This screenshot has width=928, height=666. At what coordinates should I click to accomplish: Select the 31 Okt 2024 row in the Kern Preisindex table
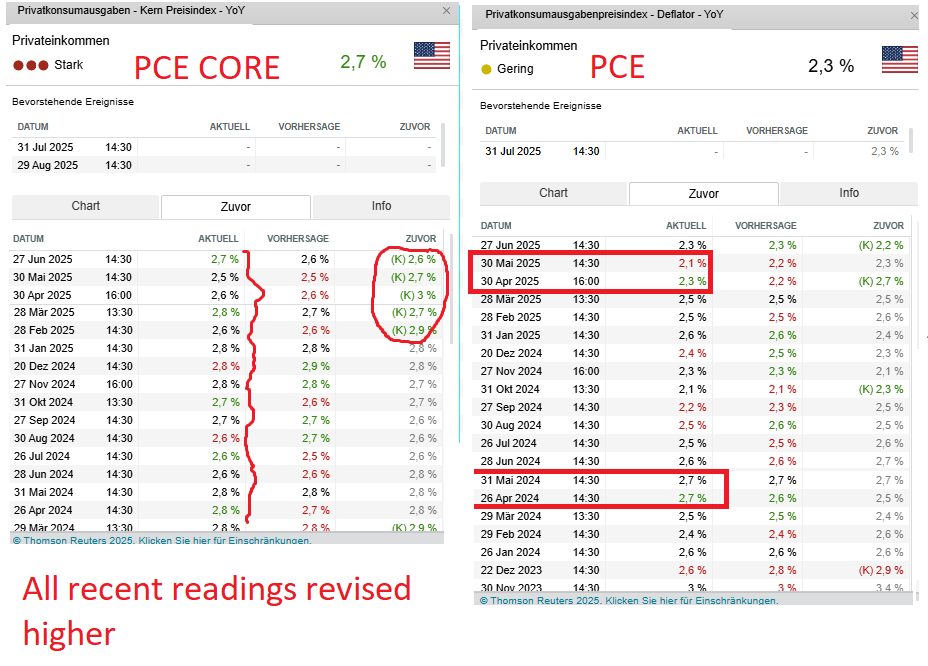(x=227, y=402)
